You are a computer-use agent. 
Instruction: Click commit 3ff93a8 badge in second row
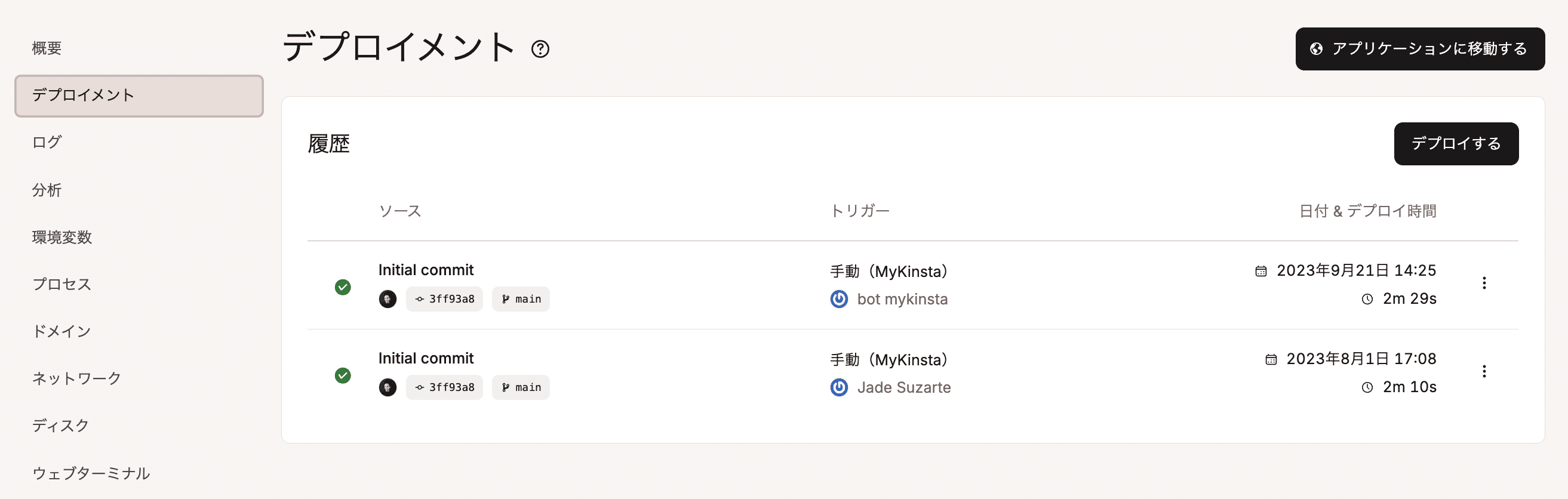[x=444, y=387]
